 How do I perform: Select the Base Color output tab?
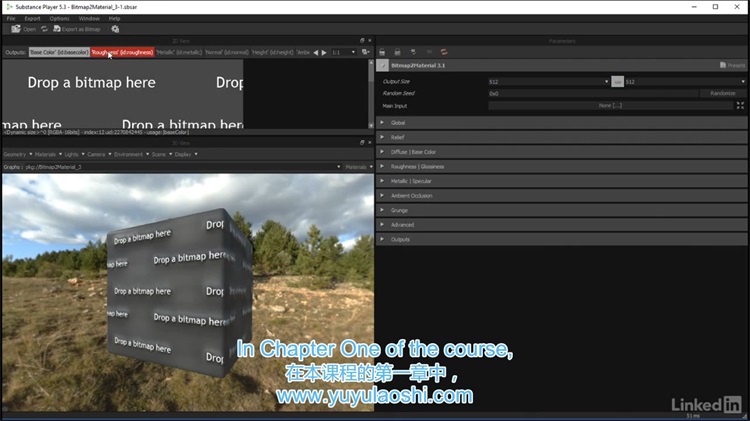click(59, 53)
